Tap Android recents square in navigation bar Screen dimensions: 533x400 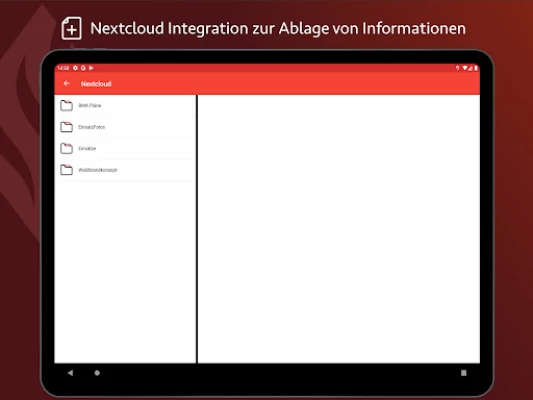pyautogui.click(x=464, y=373)
